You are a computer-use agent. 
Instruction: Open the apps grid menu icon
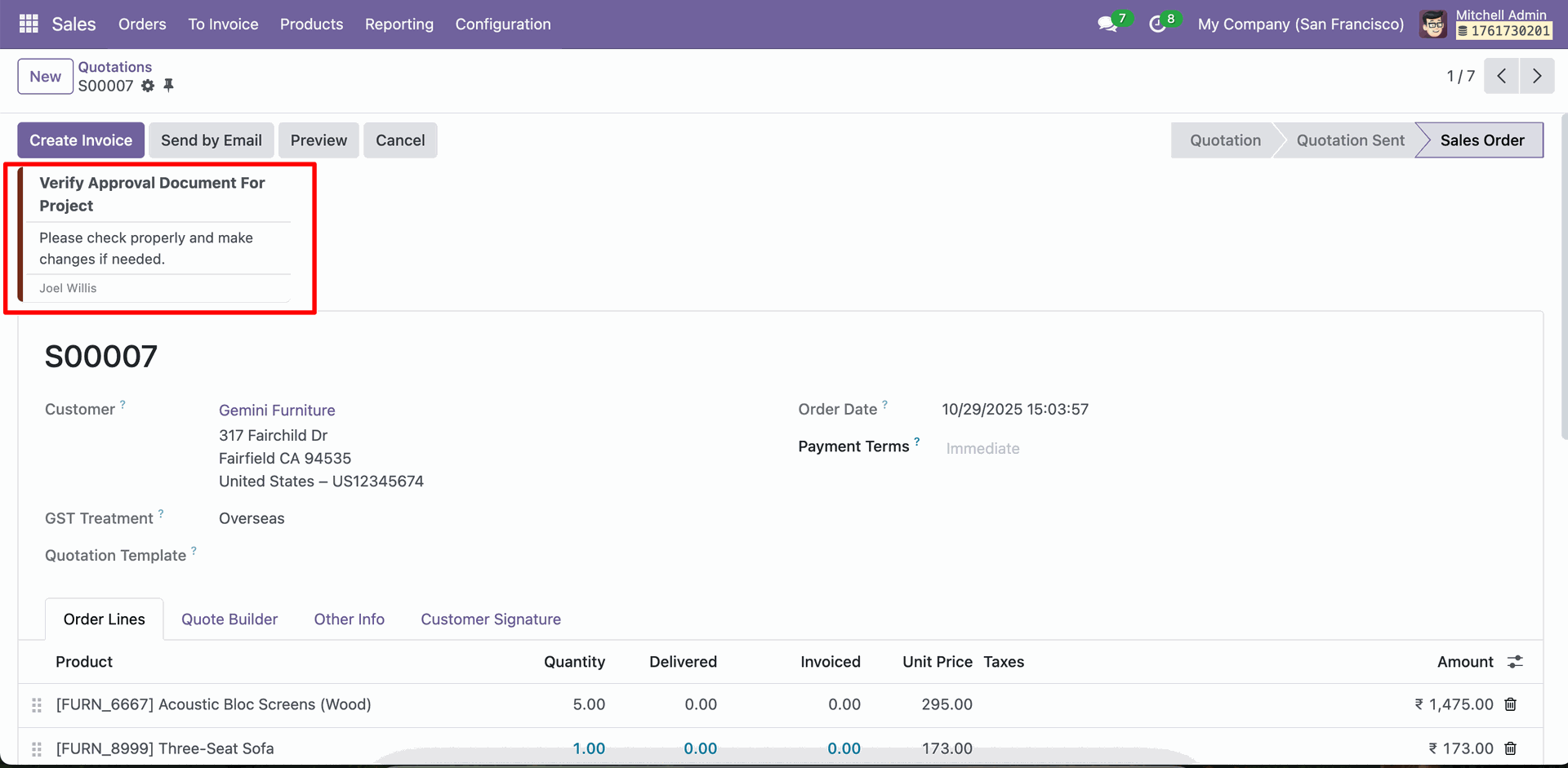tap(29, 24)
